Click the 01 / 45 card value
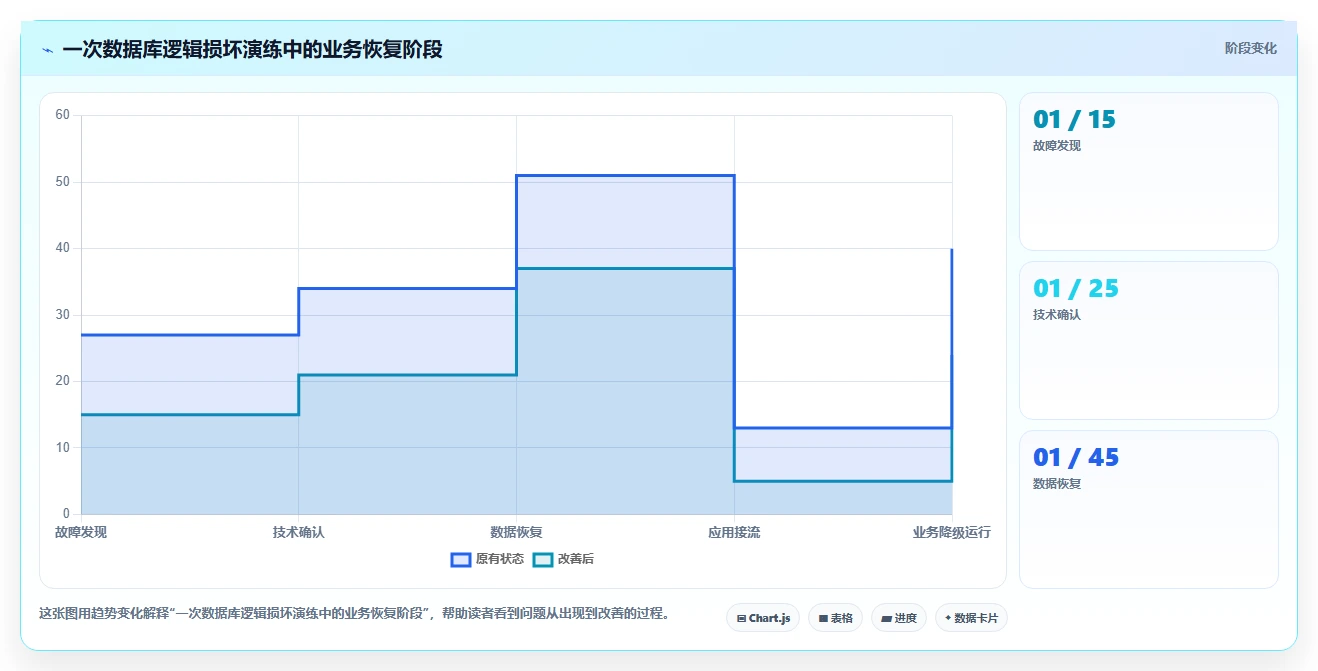Viewport: 1318px width, 671px height. tap(1076, 458)
